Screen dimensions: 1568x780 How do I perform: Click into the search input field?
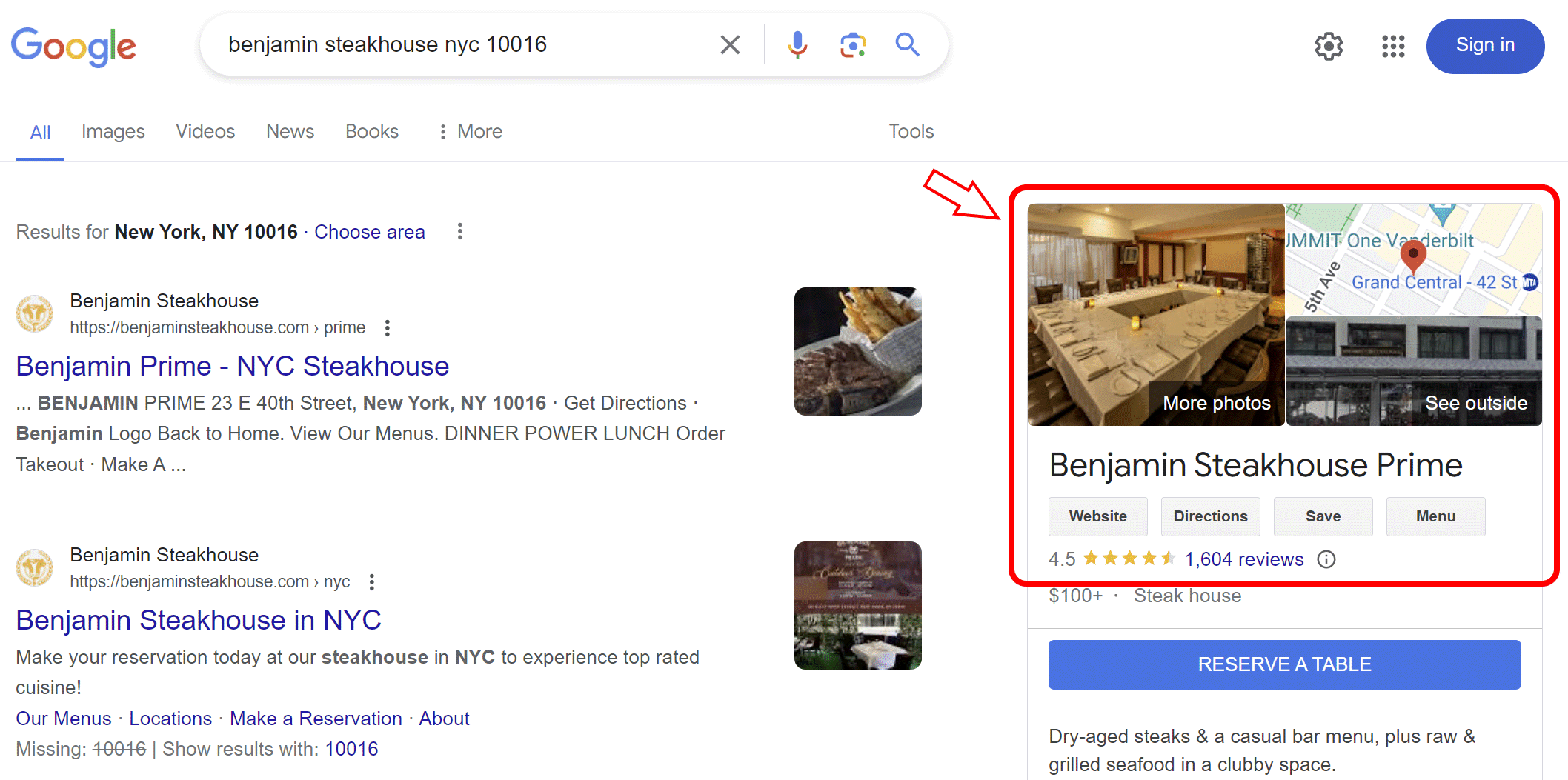tap(459, 45)
